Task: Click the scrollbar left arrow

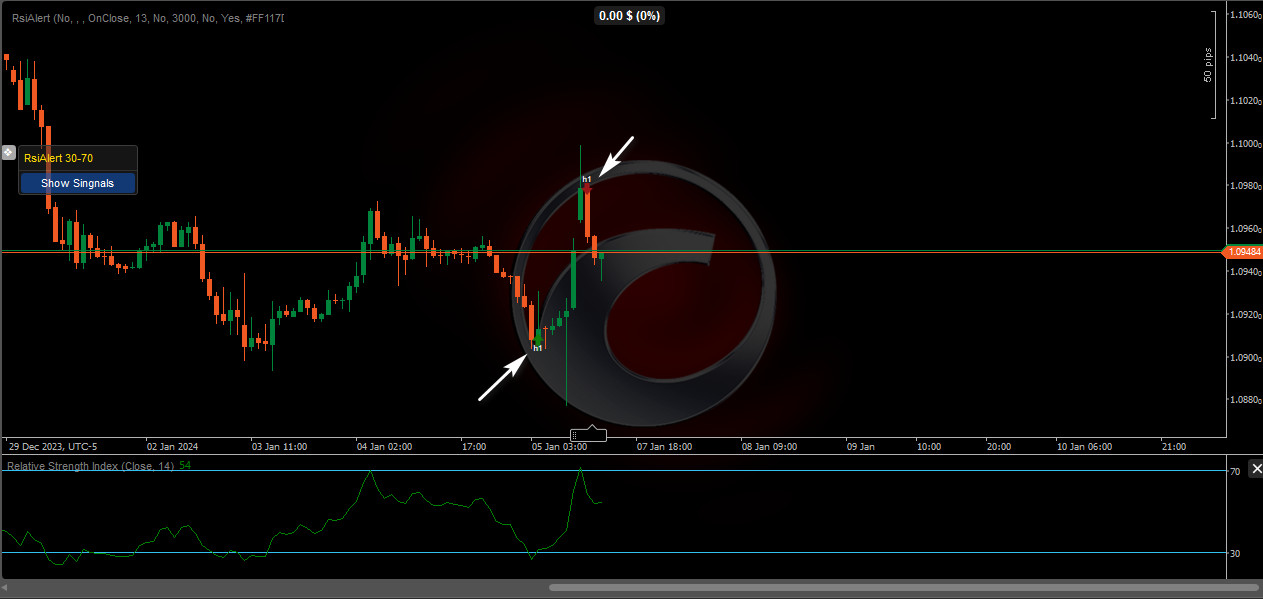Action: click(7, 587)
